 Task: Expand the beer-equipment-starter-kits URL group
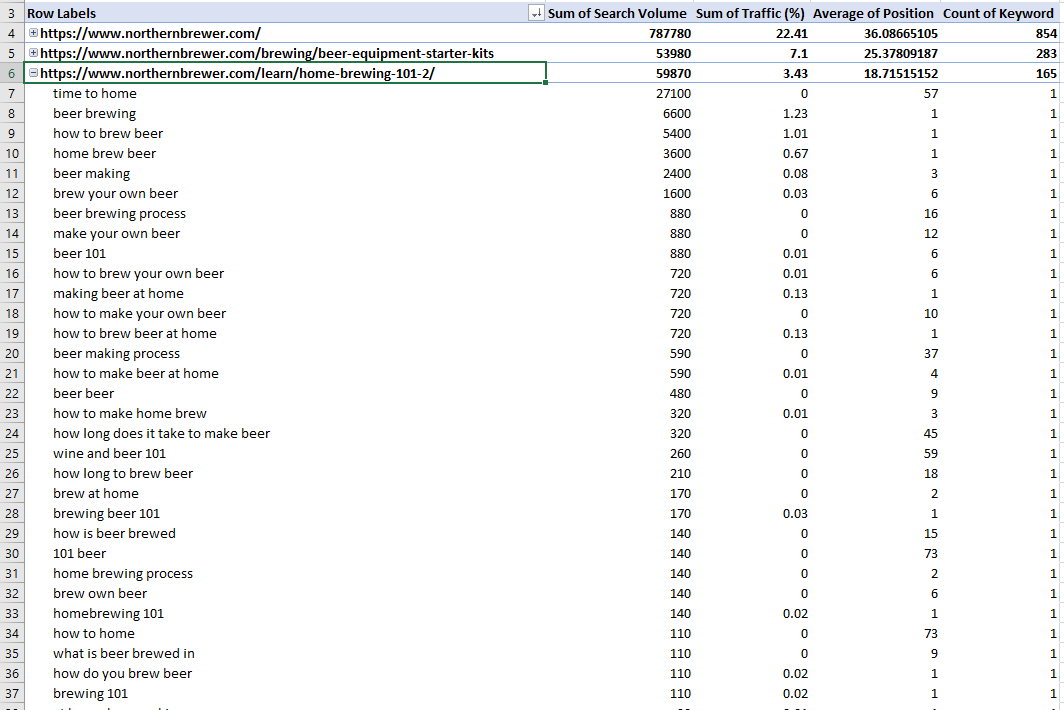tap(34, 53)
